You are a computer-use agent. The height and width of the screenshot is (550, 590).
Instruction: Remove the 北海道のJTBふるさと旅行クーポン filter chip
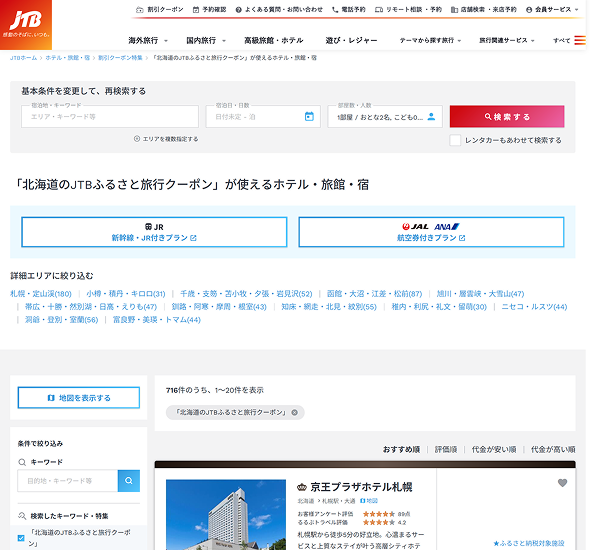coord(295,413)
